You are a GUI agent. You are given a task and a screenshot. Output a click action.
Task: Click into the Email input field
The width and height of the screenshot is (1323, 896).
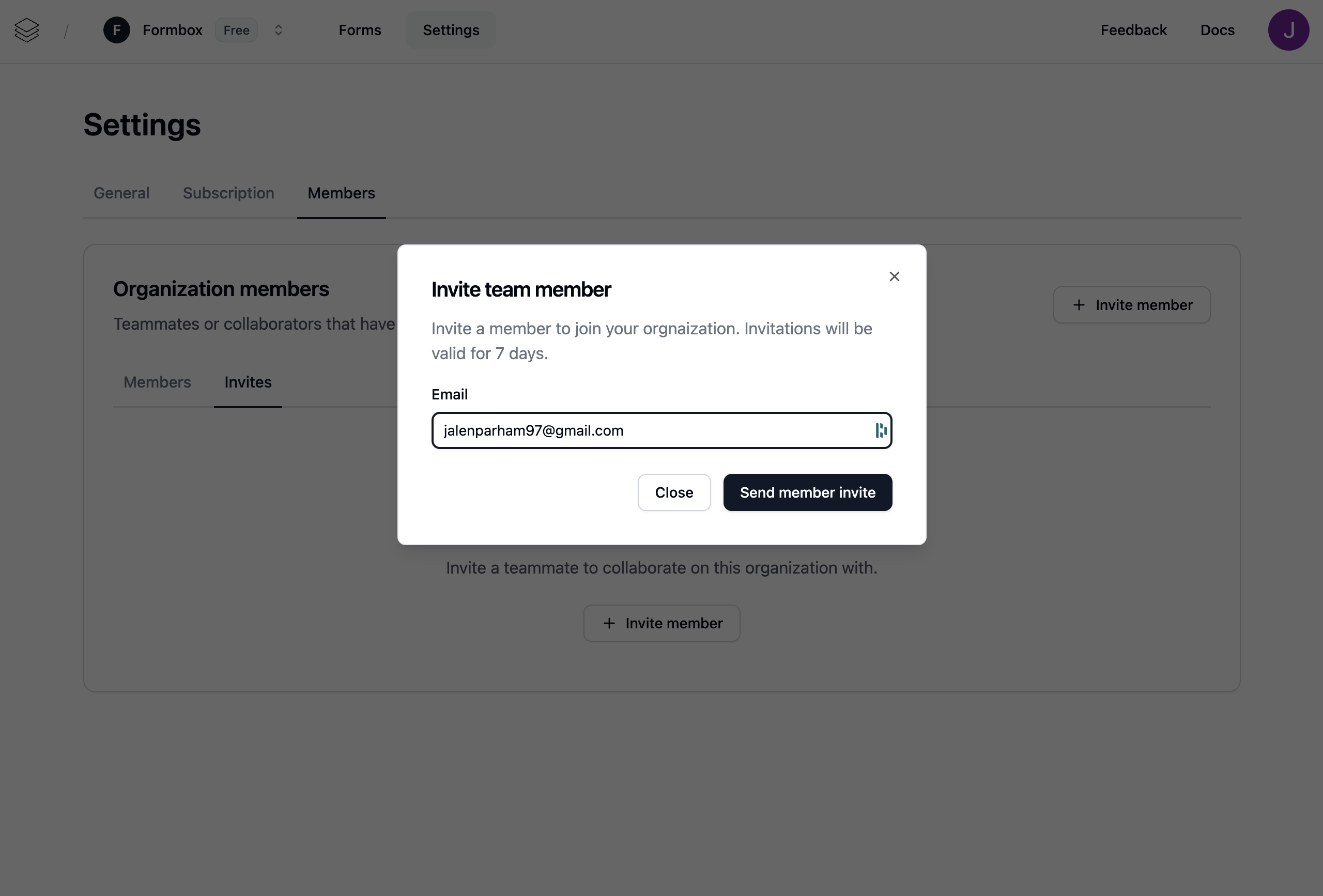[649, 430]
